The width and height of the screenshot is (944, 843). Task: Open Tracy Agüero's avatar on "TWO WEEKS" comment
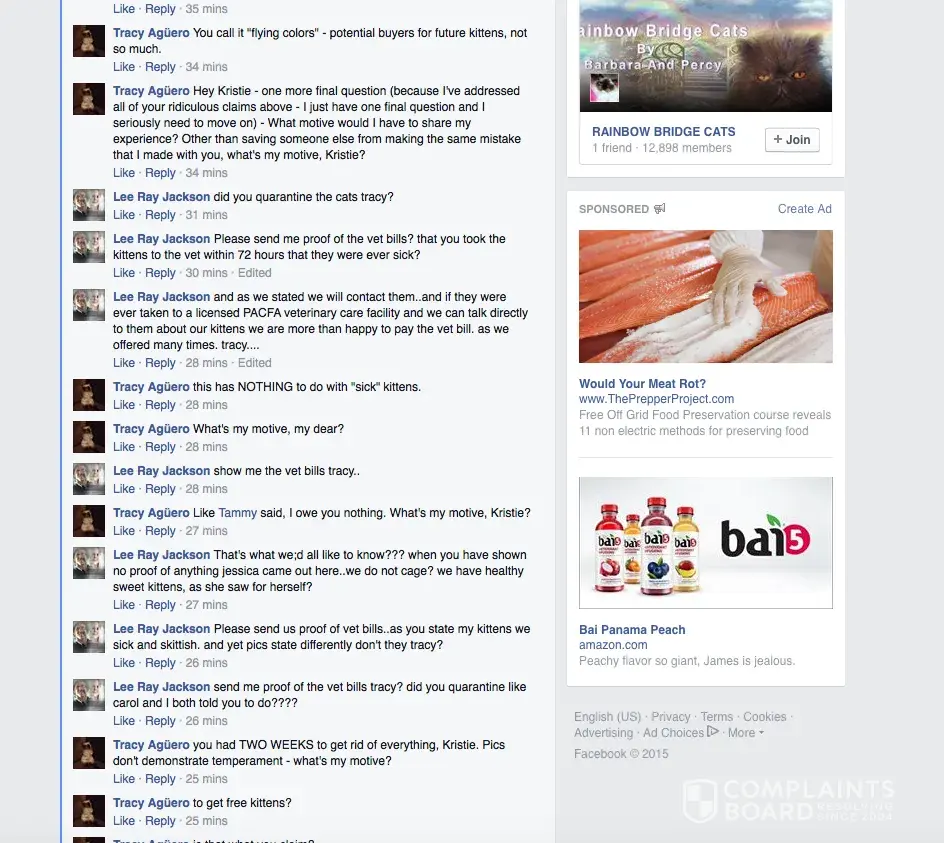(89, 753)
